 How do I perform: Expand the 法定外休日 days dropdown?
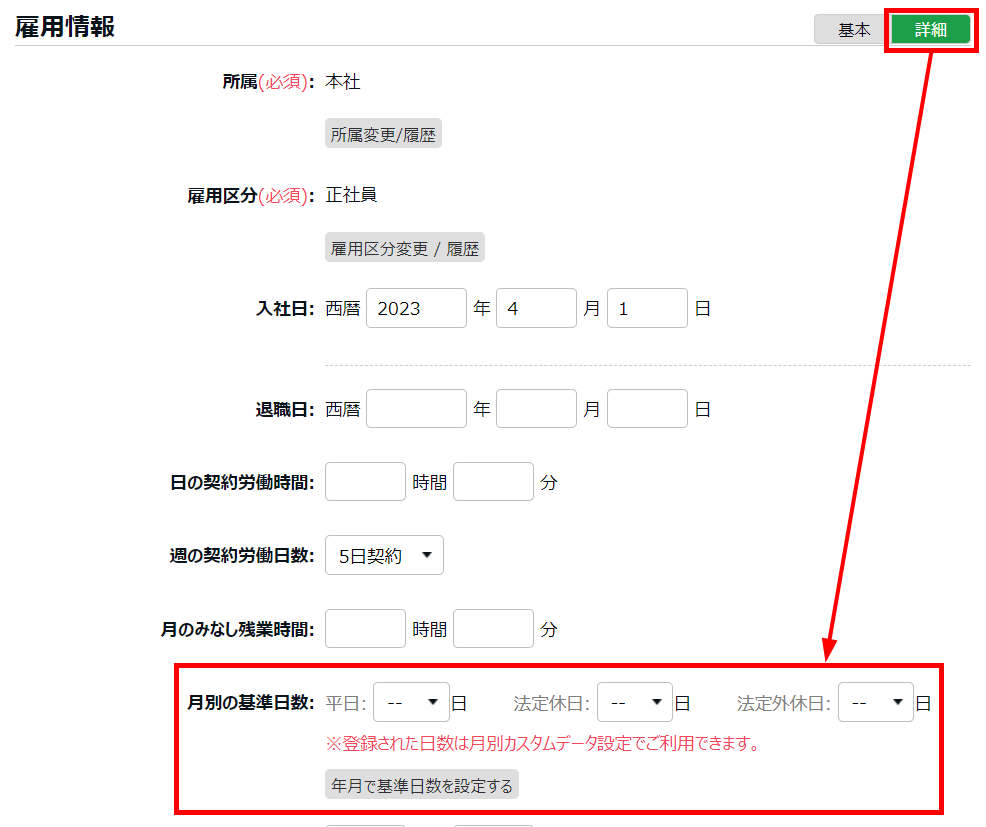875,703
